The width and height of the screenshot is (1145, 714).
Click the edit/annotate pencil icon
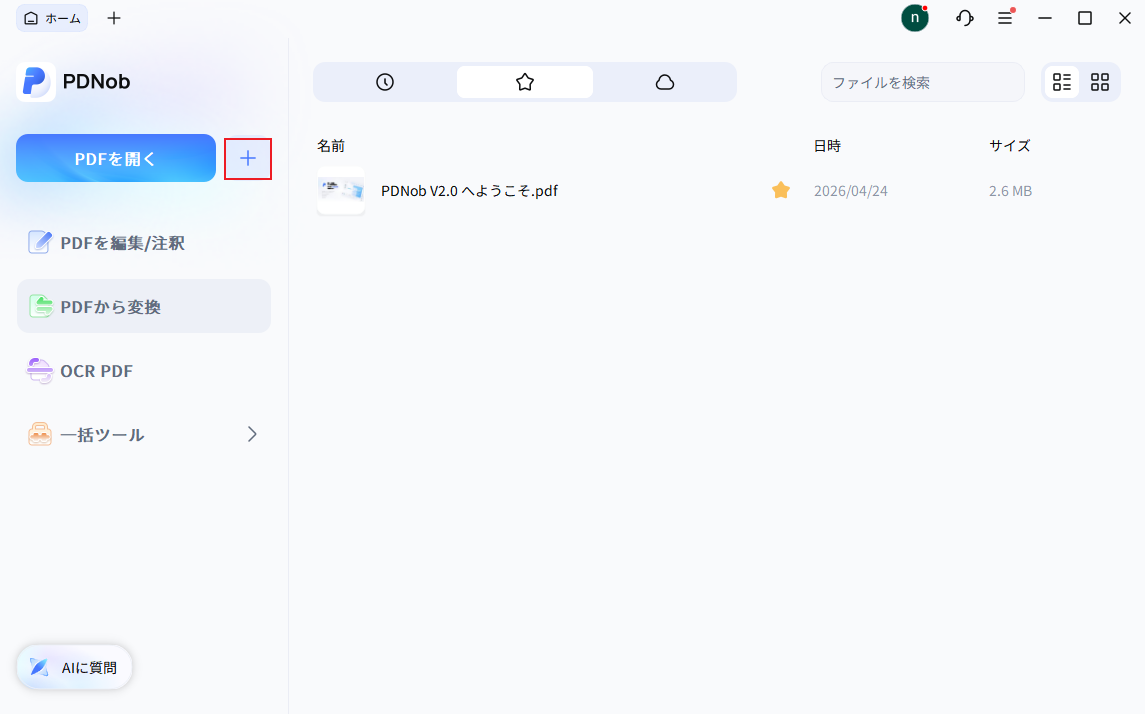39,242
